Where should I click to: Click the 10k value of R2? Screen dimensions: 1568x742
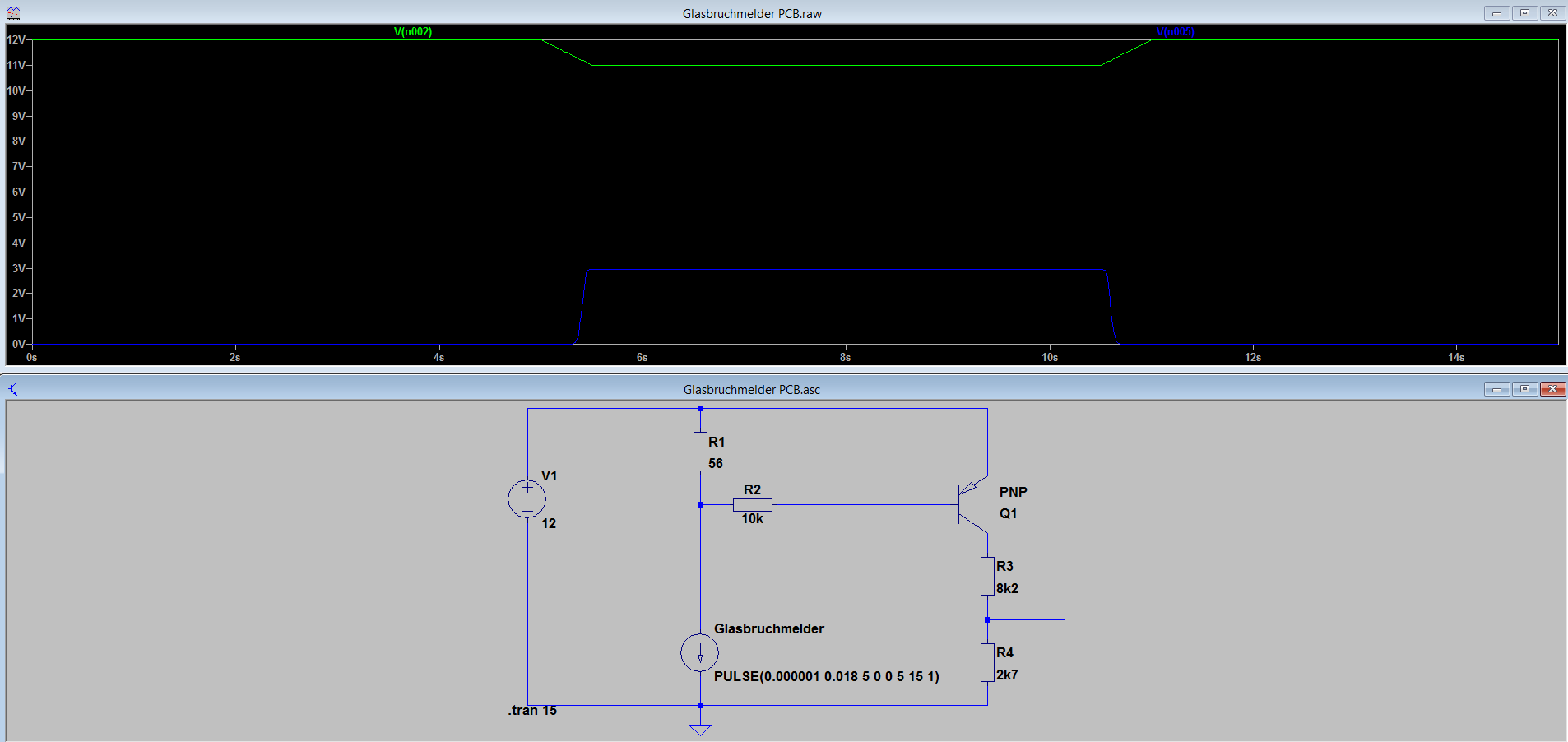(752, 519)
